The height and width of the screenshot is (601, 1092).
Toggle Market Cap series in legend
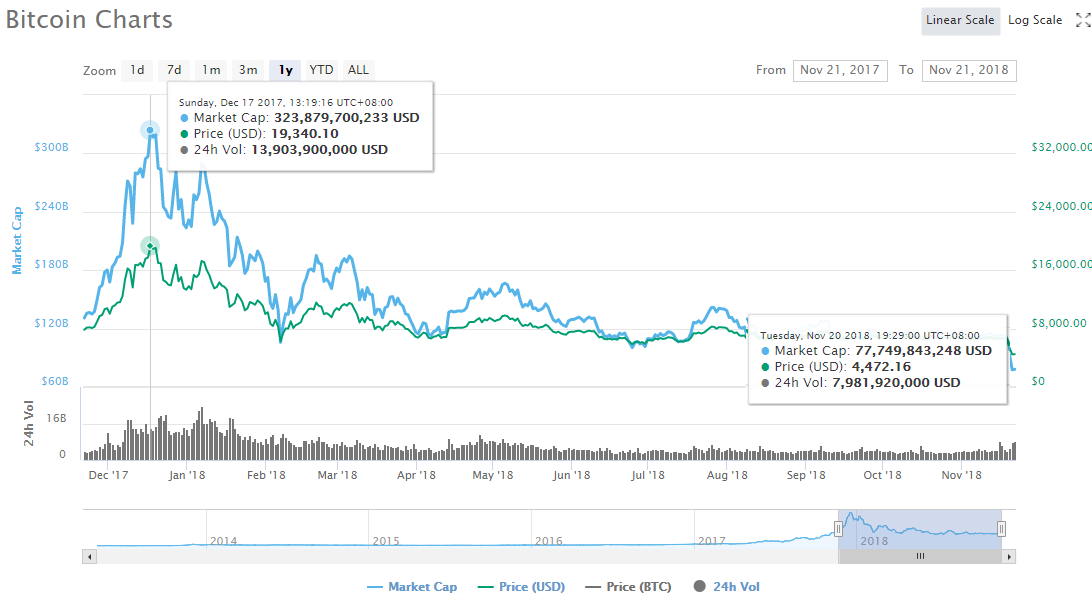pyautogui.click(x=412, y=587)
